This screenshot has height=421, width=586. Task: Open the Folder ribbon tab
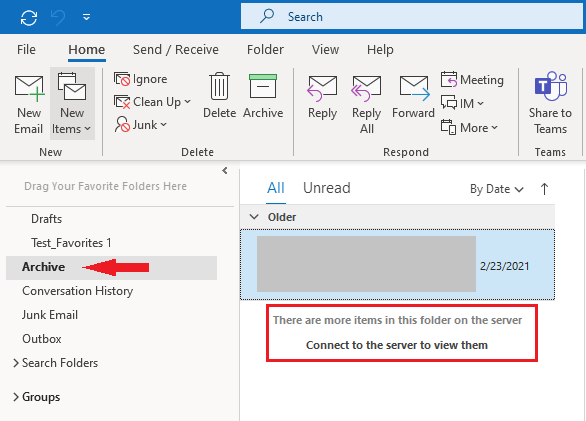[265, 49]
